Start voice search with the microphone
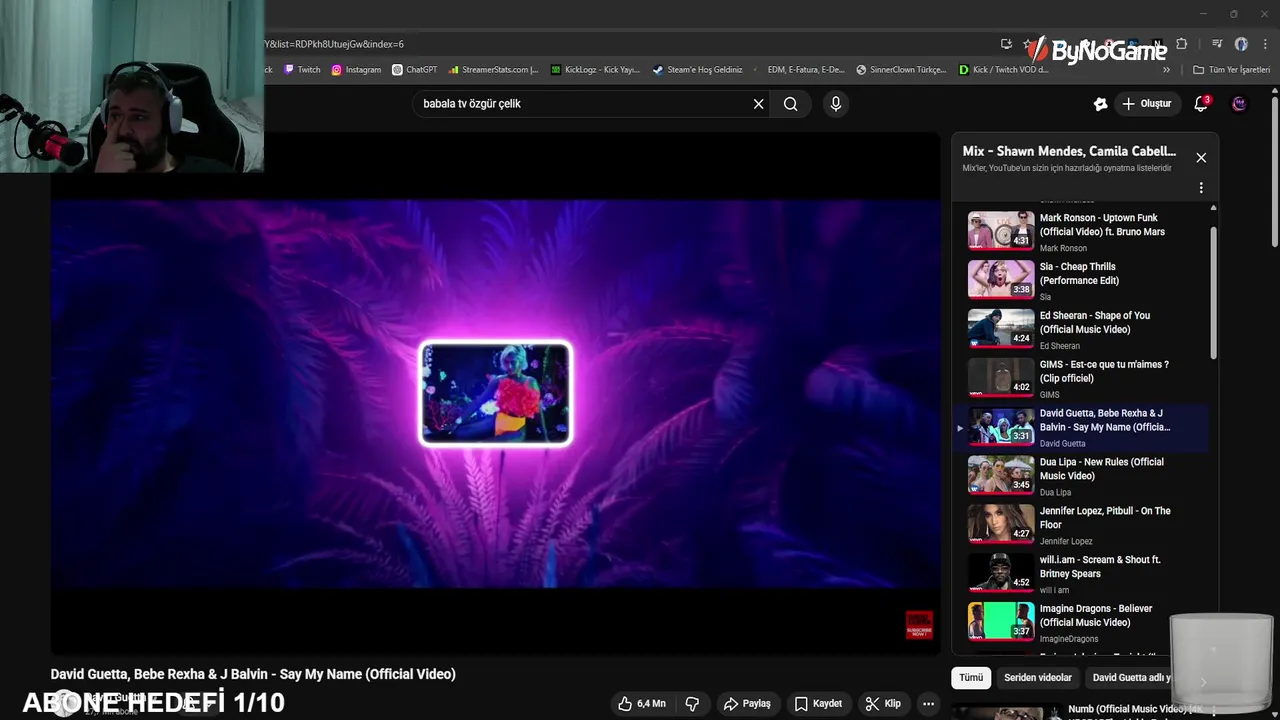 click(x=836, y=104)
